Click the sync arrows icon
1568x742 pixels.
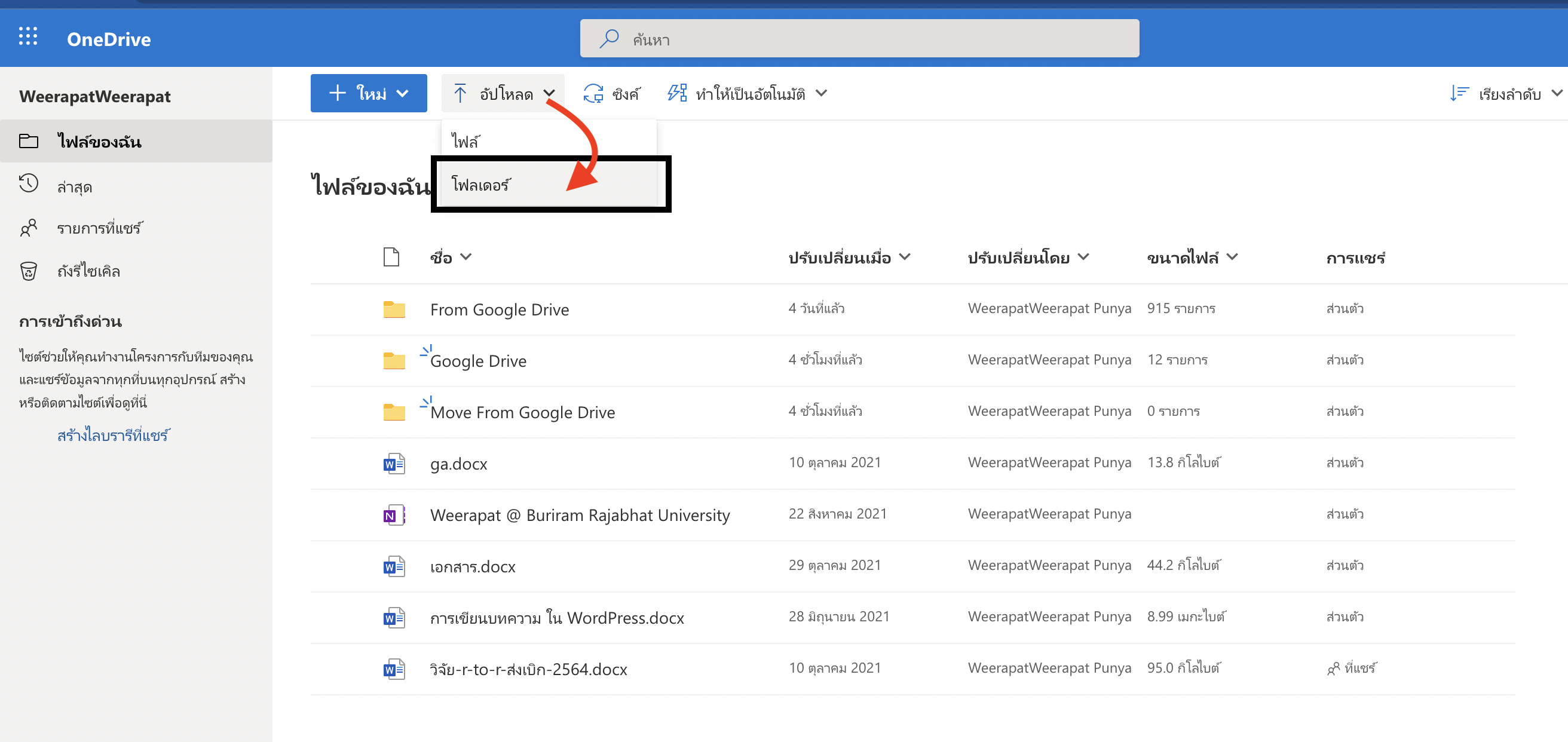pos(593,94)
